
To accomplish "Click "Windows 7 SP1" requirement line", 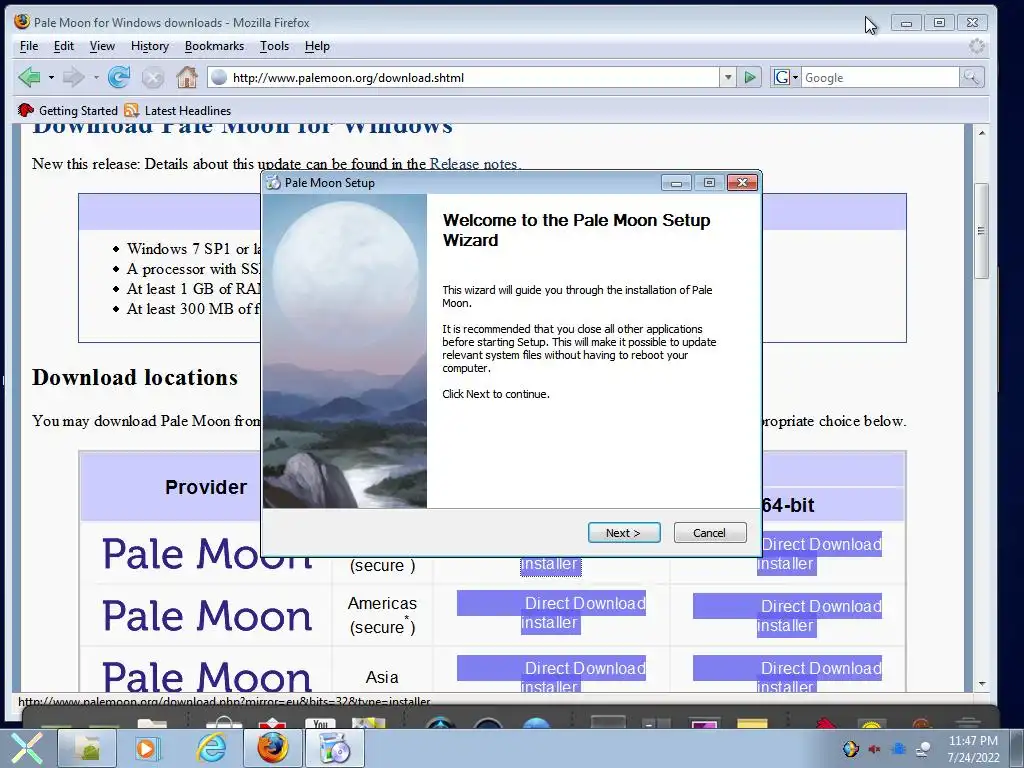I will coord(193,249).
